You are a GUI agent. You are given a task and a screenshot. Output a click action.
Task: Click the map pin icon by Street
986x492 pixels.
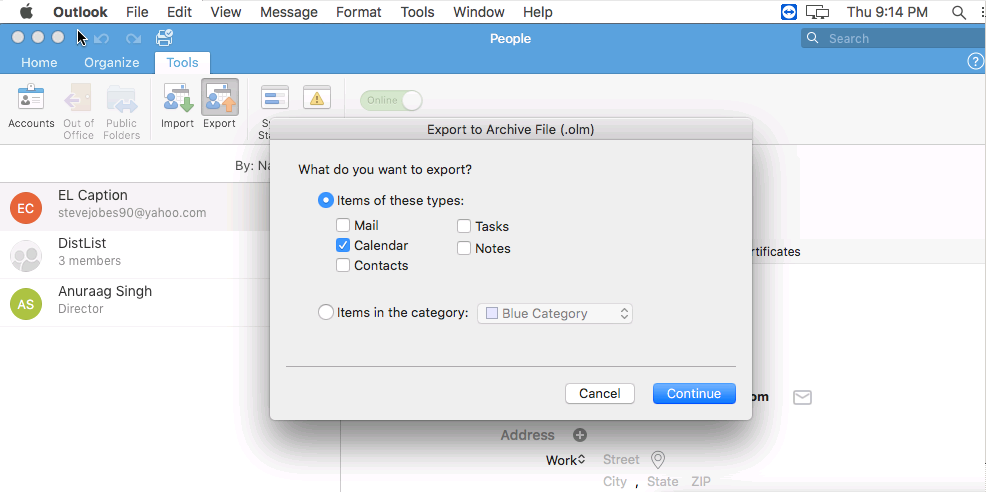click(x=658, y=460)
